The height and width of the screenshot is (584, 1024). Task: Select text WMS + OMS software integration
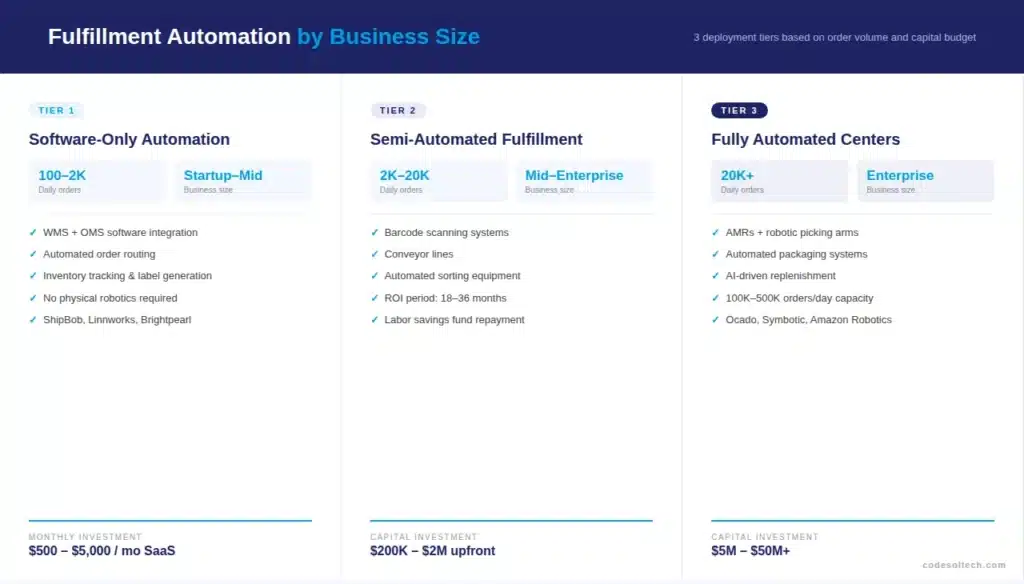coord(120,233)
